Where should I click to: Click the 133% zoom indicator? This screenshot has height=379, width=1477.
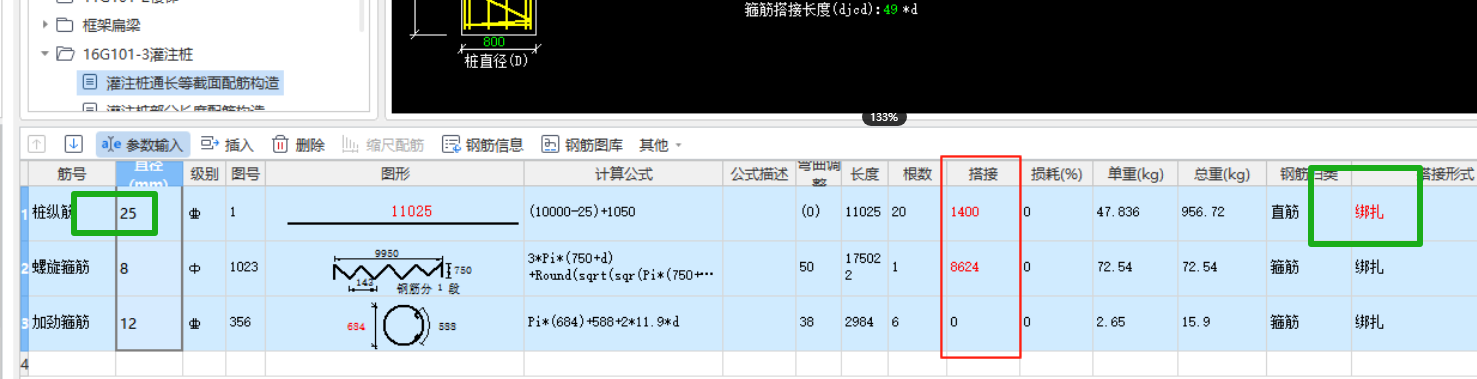[883, 118]
